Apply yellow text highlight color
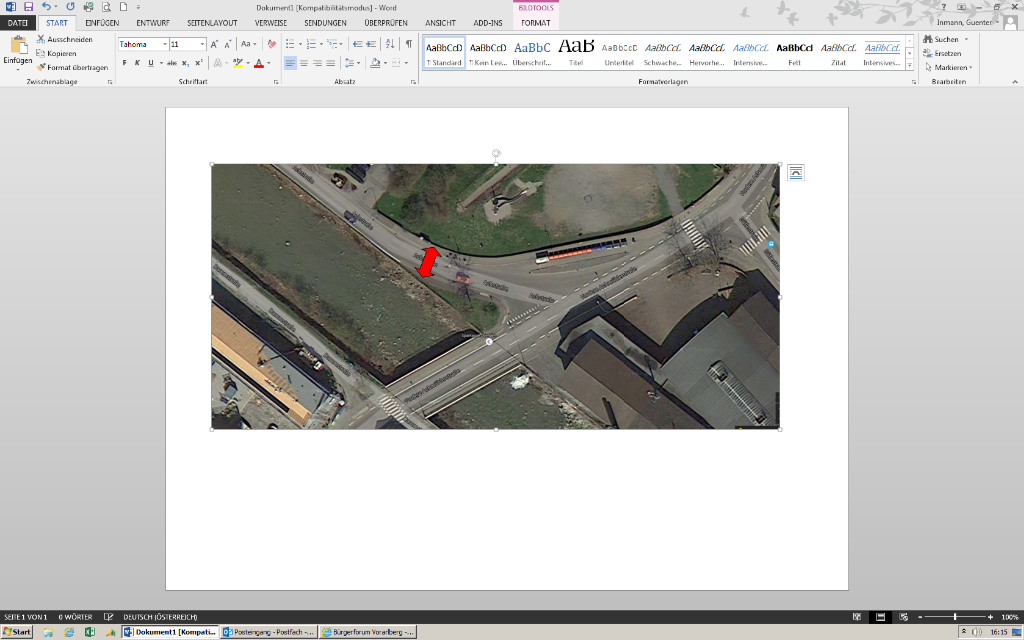The width and height of the screenshot is (1024, 640). 238,63
